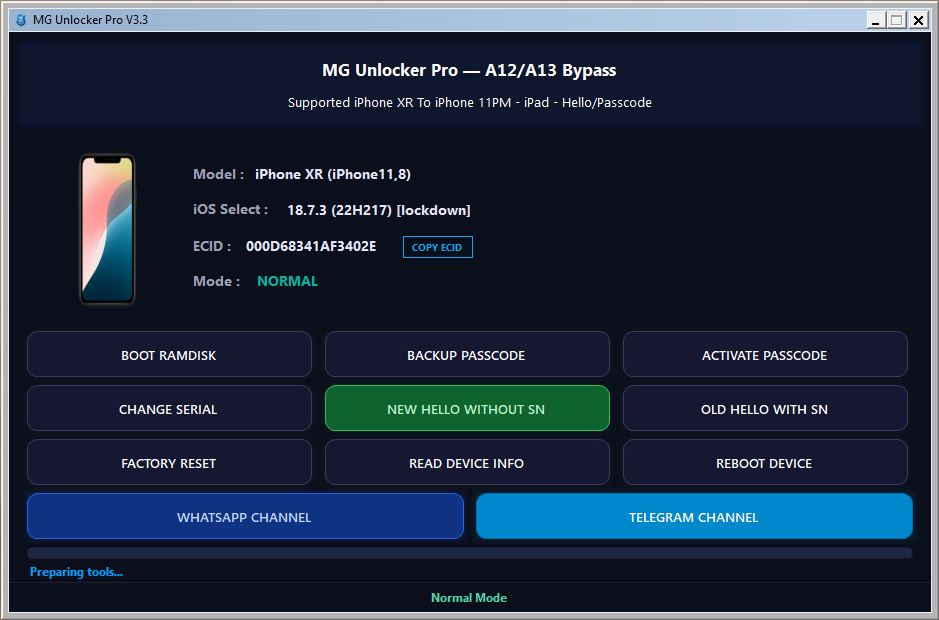This screenshot has width=939, height=620.
Task: Click the REBOOT DEVICE button
Action: click(x=765, y=462)
